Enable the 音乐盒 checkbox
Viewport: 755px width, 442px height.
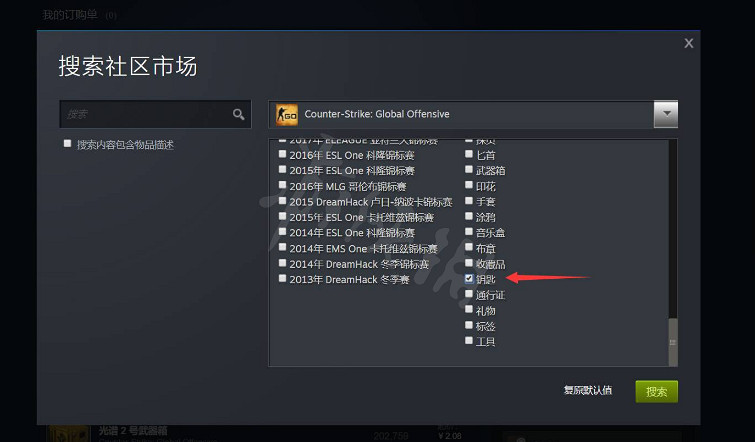point(469,232)
